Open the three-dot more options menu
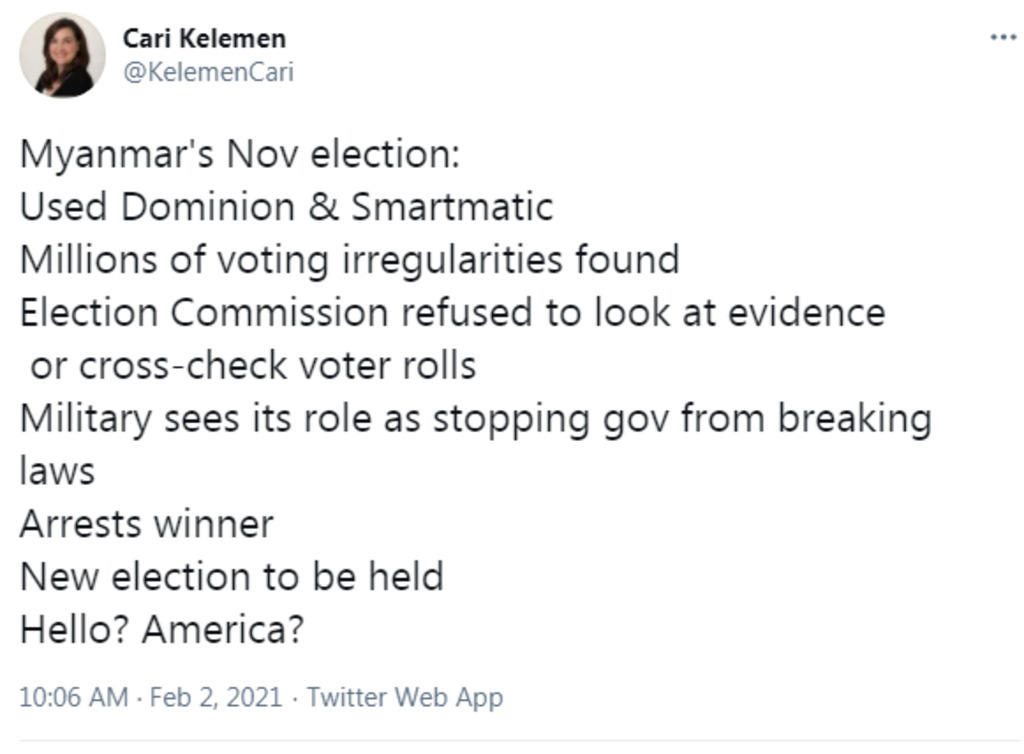1024x754 pixels. pyautogui.click(x=1001, y=37)
